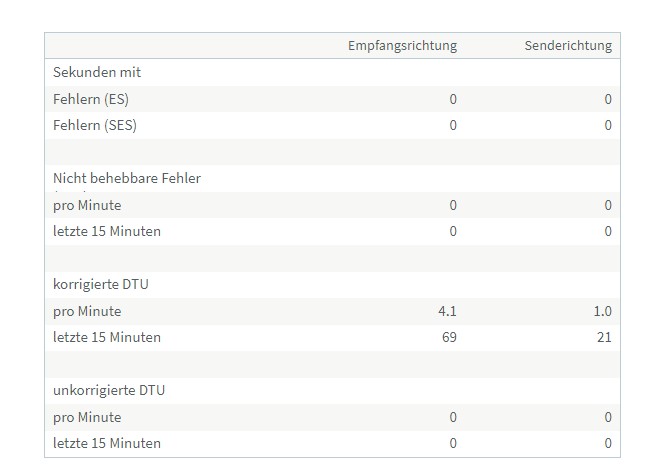Viewport: 646px width, 470px height.
Task: Click letzte 15 Minuten under Nicht behebbare Fehler
Action: click(x=107, y=231)
